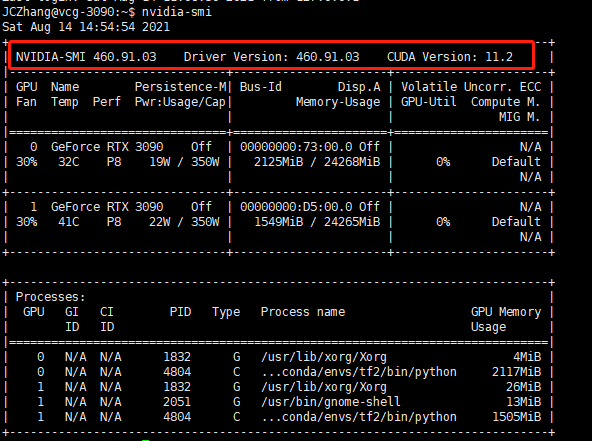The width and height of the screenshot is (592, 441).
Task: Select the 'Pwr:Usage/Cap' header
Action: coord(180,102)
